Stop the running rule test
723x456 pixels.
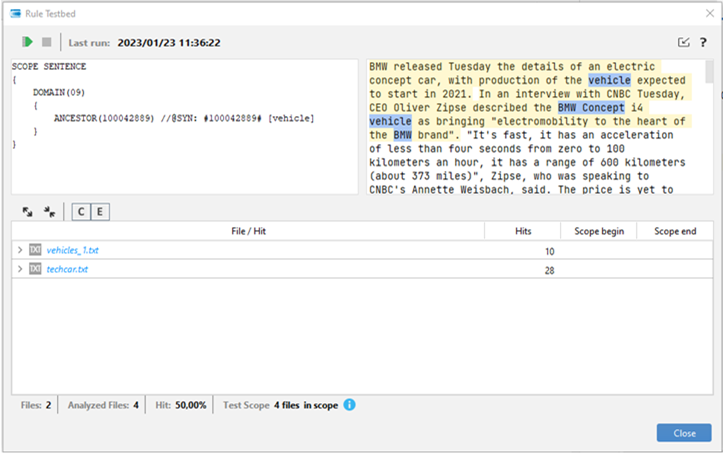click(46, 42)
